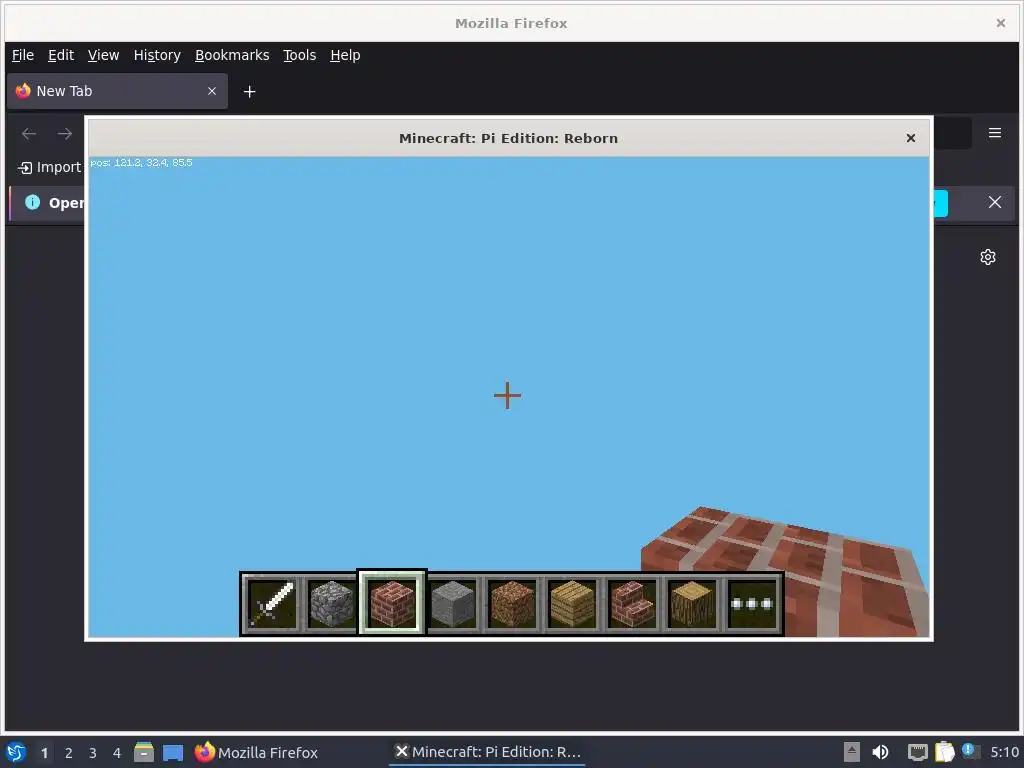Viewport: 1024px width, 768px height.
Task: Open Firefox View menu
Action: [x=103, y=55]
